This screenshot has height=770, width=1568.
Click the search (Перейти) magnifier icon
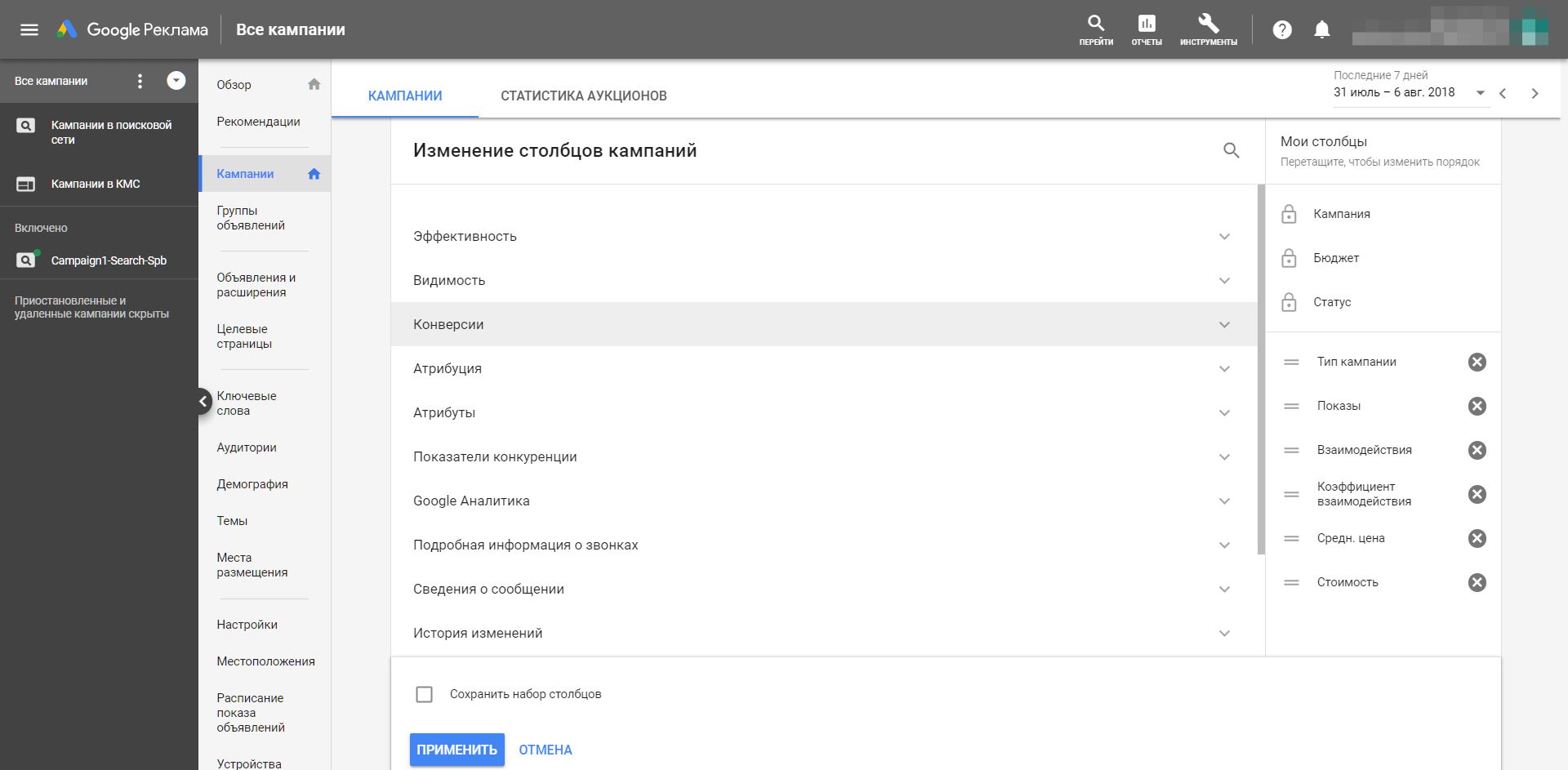tap(1095, 24)
